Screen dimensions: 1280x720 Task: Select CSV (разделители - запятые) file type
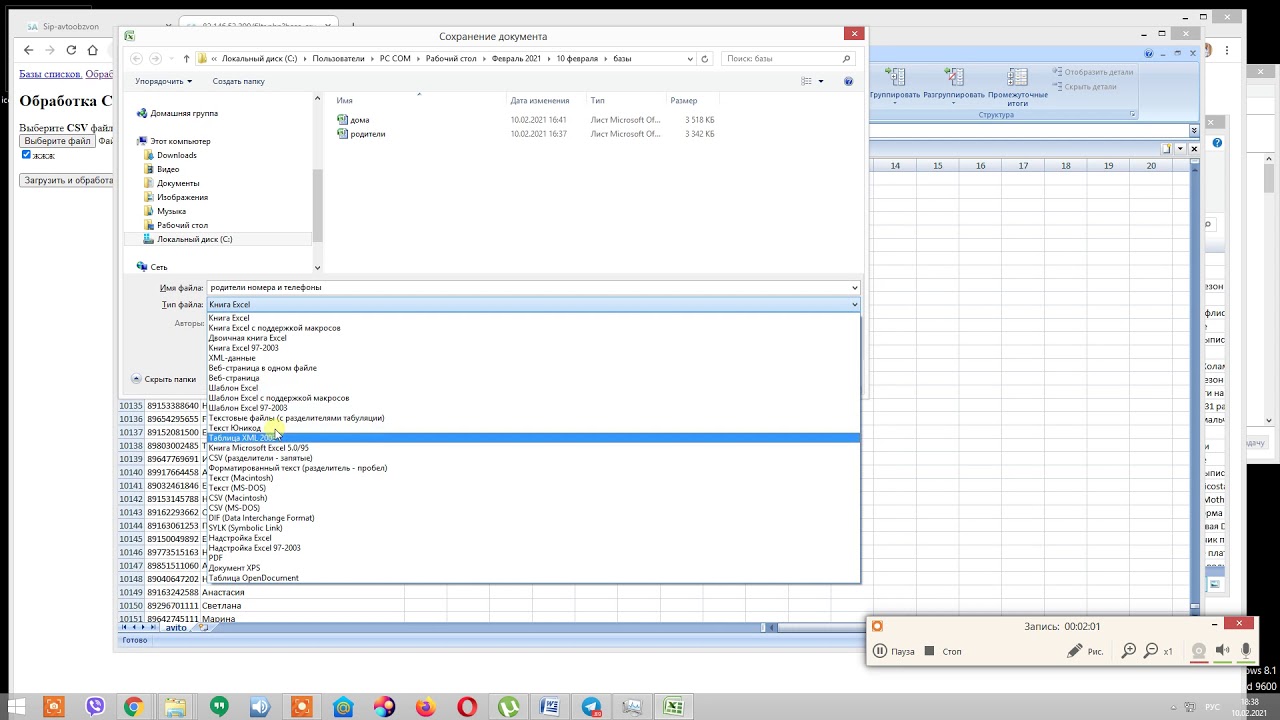tap(260, 458)
